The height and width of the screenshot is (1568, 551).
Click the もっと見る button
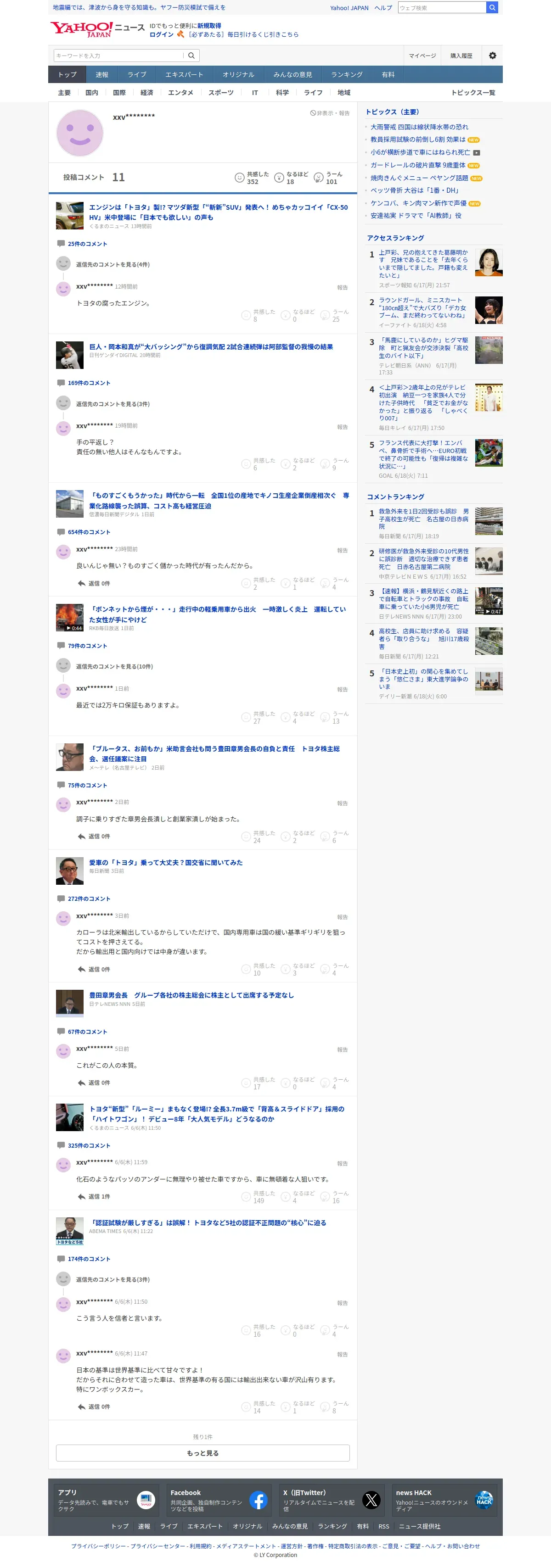click(x=203, y=1453)
